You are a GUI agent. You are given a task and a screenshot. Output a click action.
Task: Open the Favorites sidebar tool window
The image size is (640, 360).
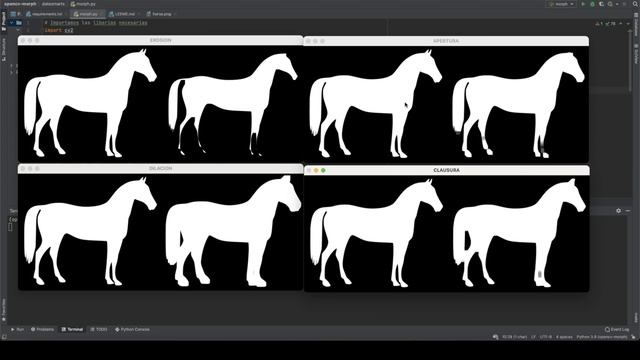coord(4,310)
